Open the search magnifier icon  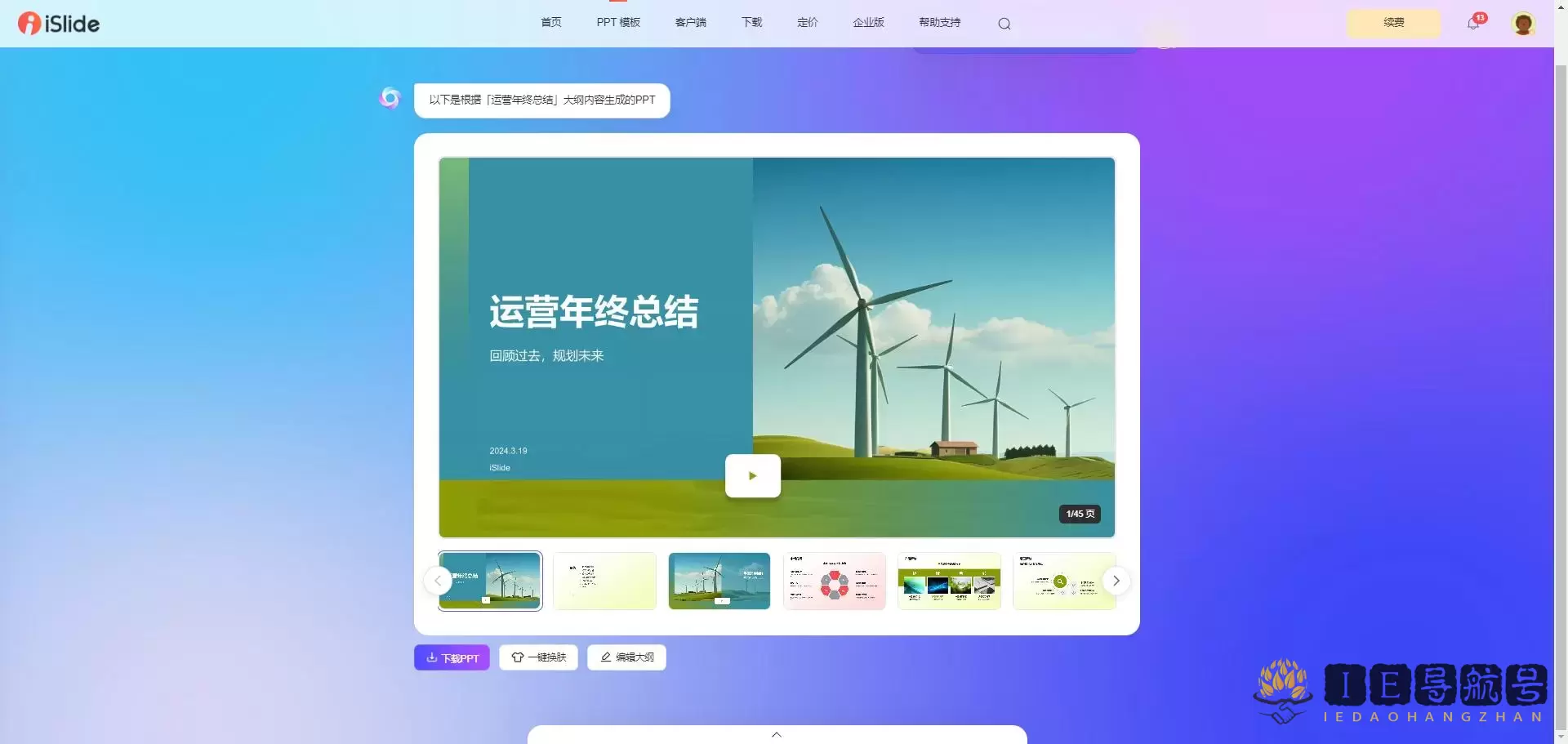[1004, 24]
